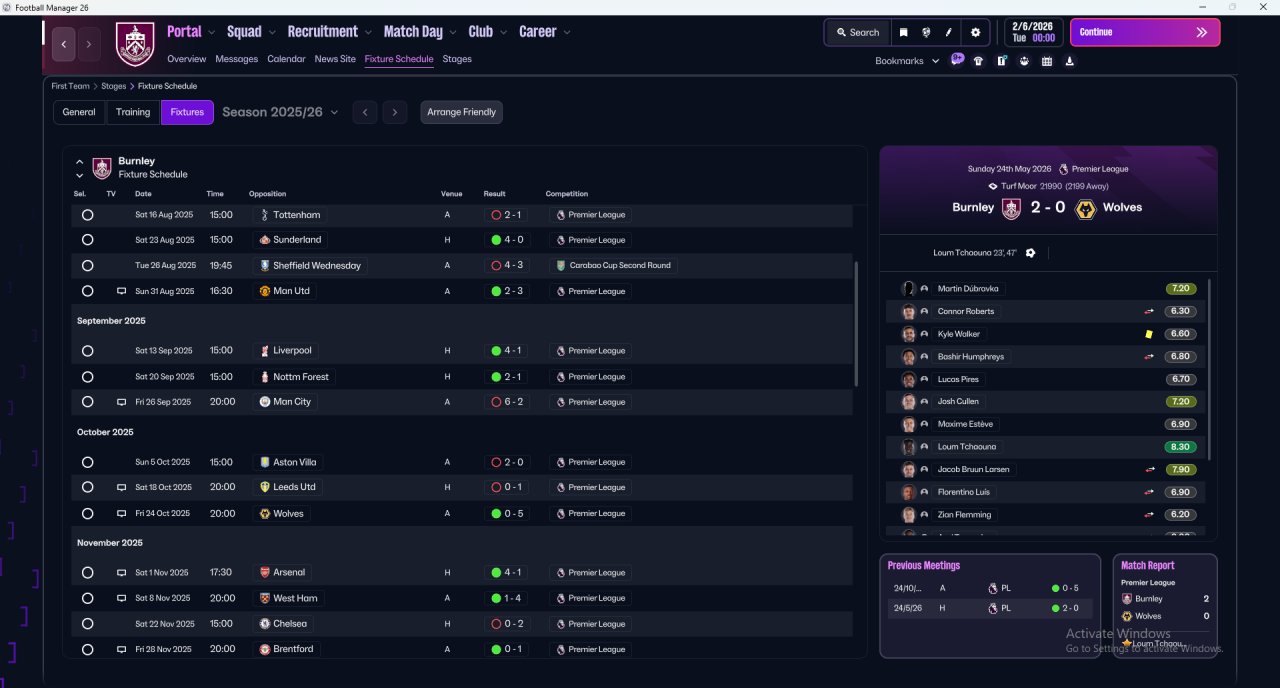Open the messages chat bubble shortcut

pos(957,60)
